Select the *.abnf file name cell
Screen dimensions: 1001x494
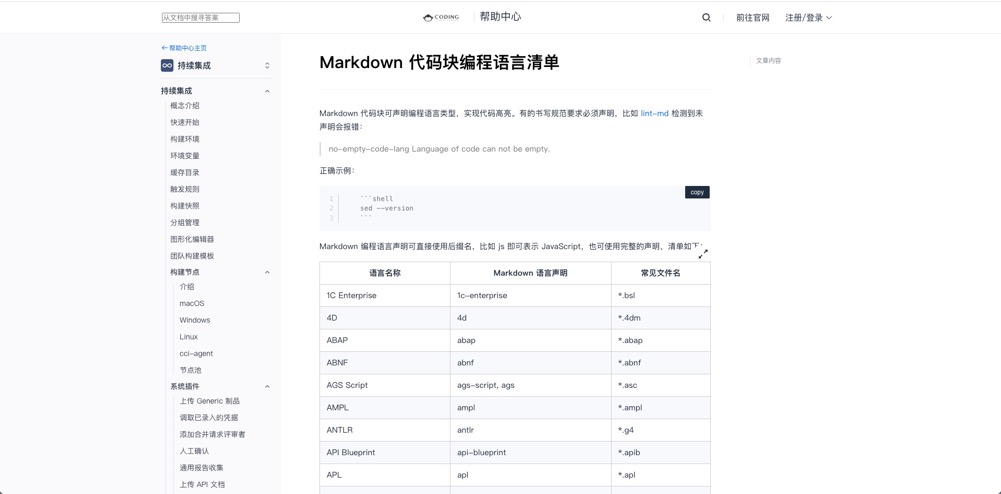coord(661,363)
